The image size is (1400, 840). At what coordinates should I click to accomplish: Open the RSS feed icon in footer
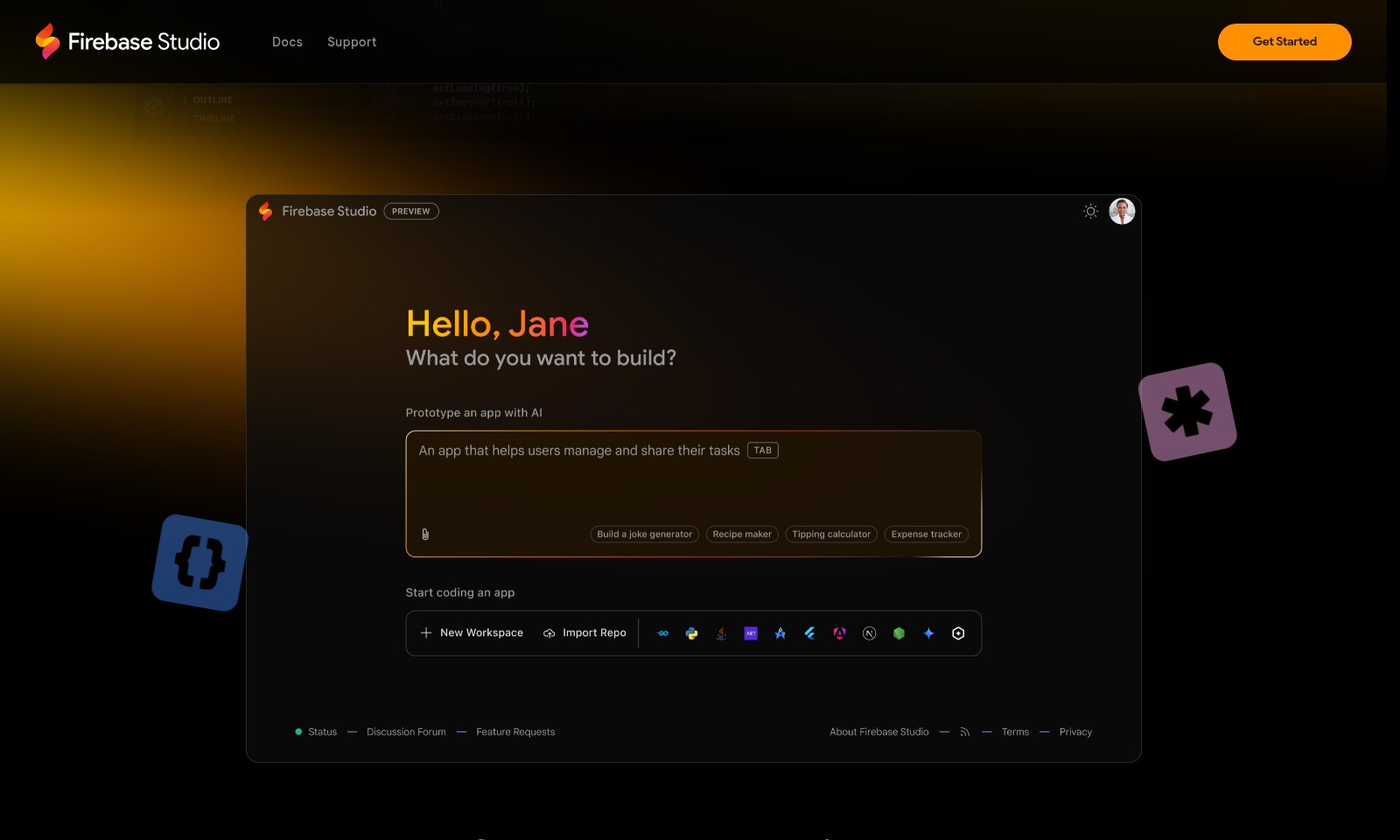tap(964, 731)
